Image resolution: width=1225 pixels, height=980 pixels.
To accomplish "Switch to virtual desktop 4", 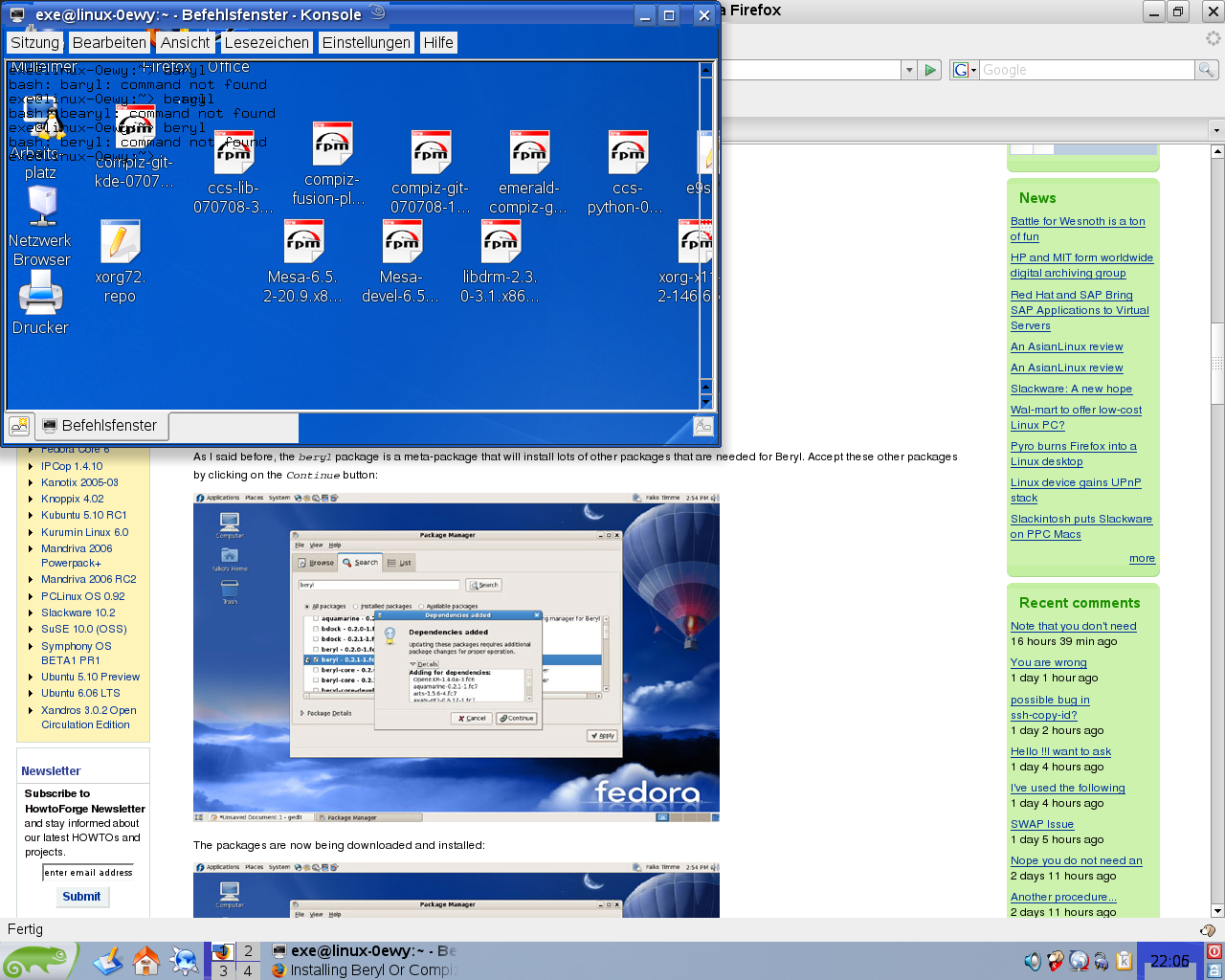I will pyautogui.click(x=248, y=970).
